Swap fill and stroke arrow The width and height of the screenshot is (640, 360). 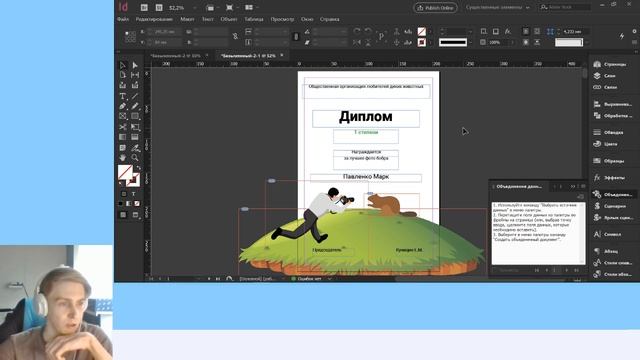coord(139,167)
